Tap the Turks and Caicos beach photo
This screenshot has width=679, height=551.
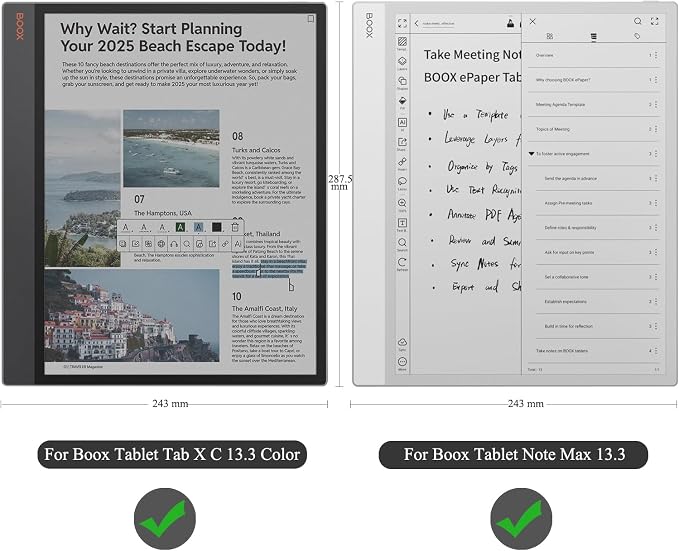(171, 149)
